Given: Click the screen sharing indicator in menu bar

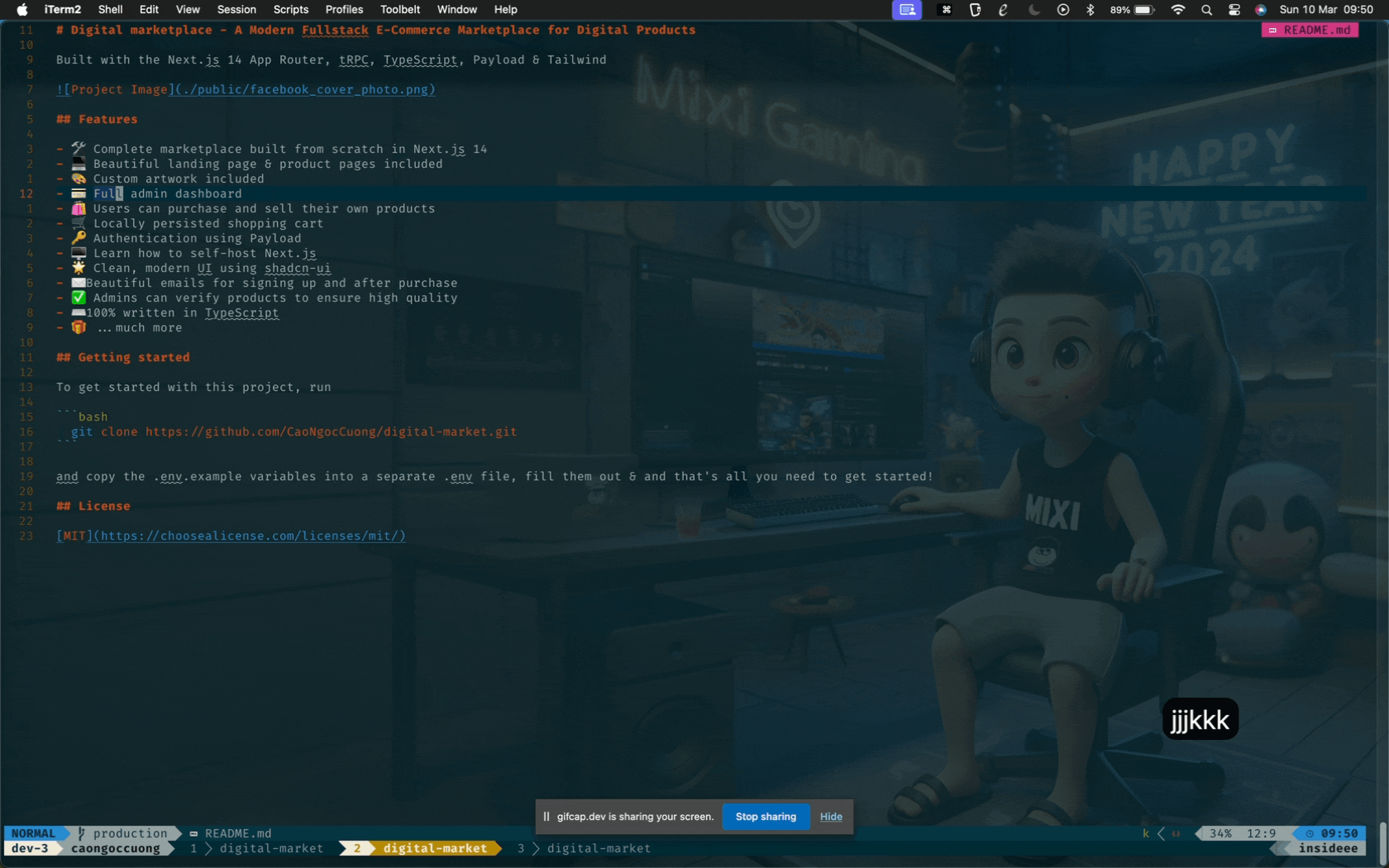Looking at the screenshot, I should [907, 10].
